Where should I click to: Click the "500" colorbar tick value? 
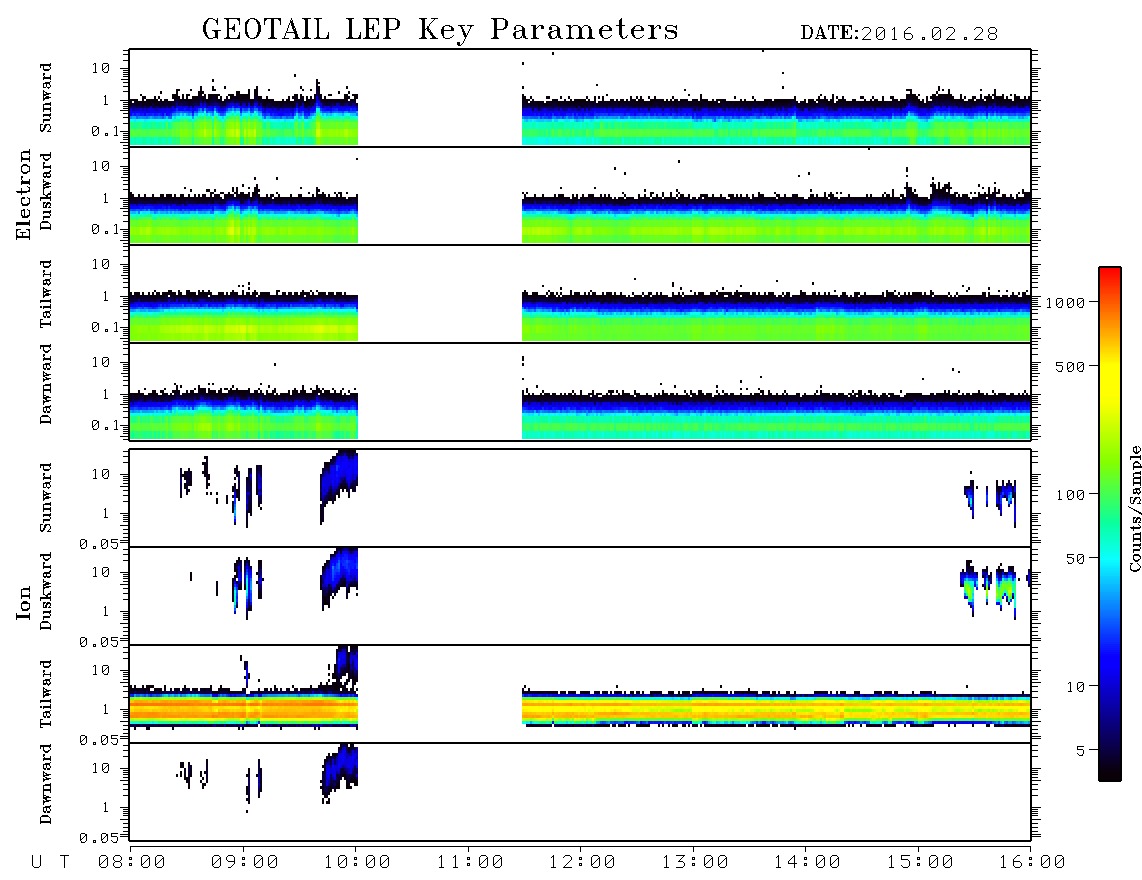click(1071, 367)
